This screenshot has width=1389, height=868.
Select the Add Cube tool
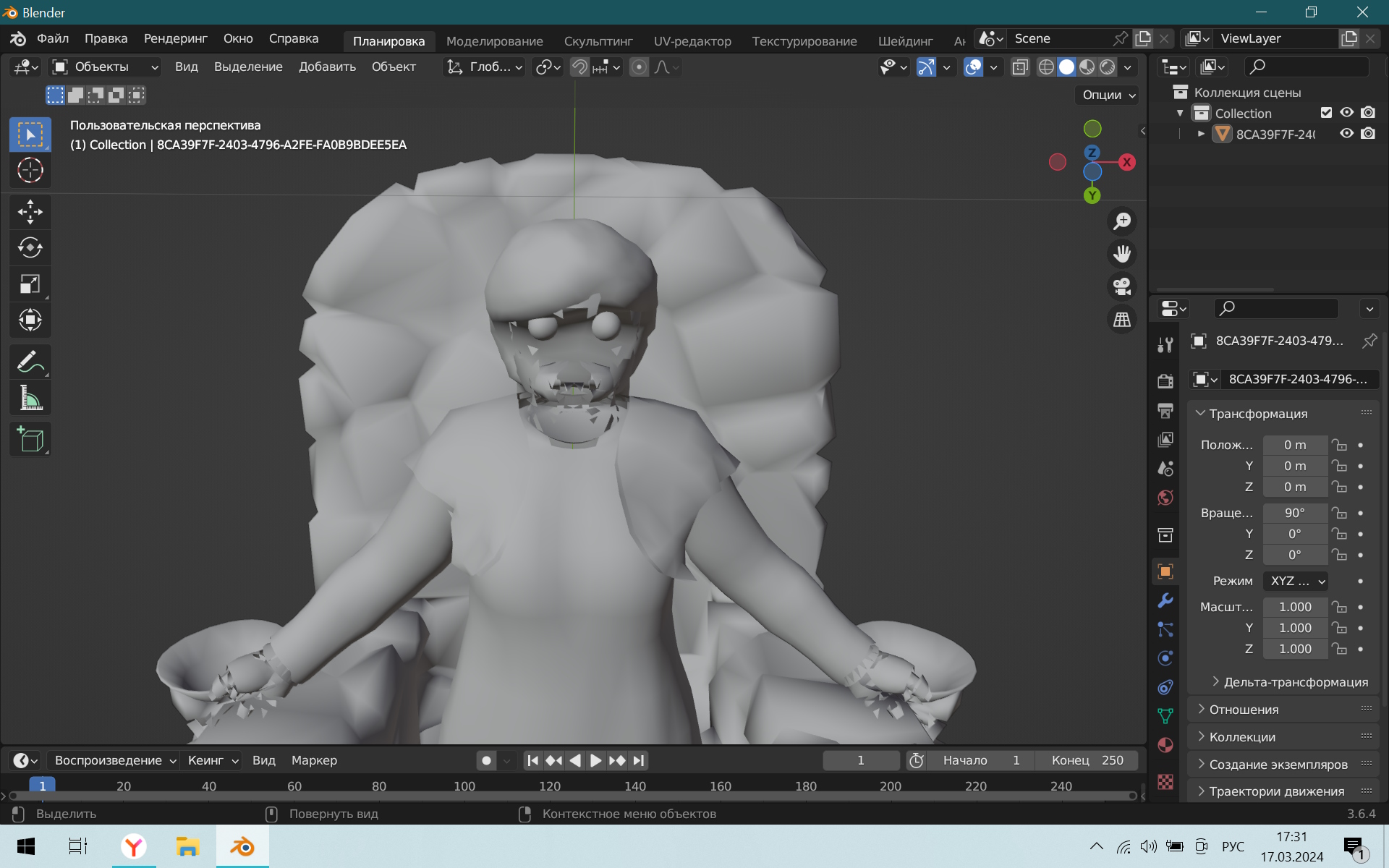point(30,439)
